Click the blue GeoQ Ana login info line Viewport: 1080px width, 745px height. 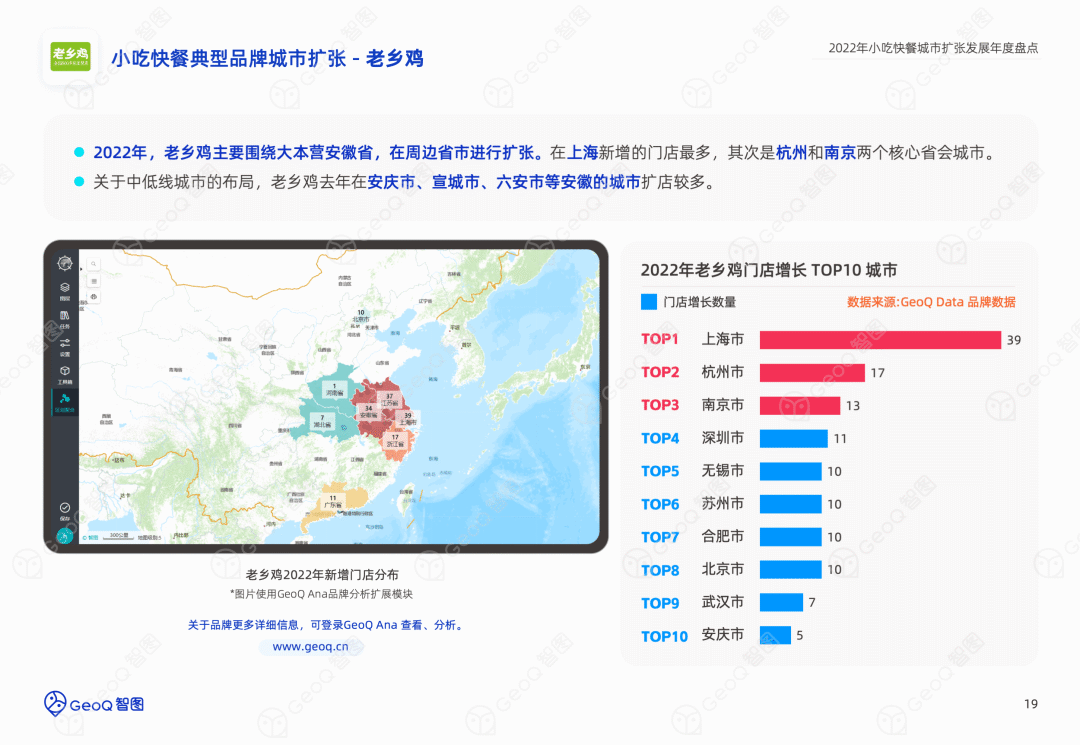pos(327,625)
